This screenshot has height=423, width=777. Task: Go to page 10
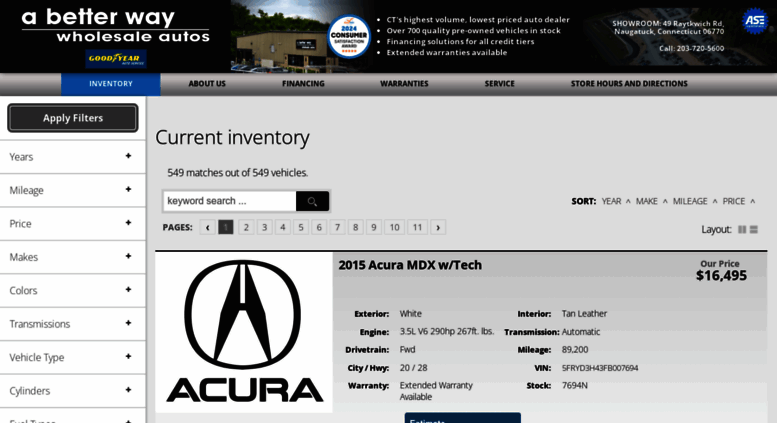click(x=394, y=227)
